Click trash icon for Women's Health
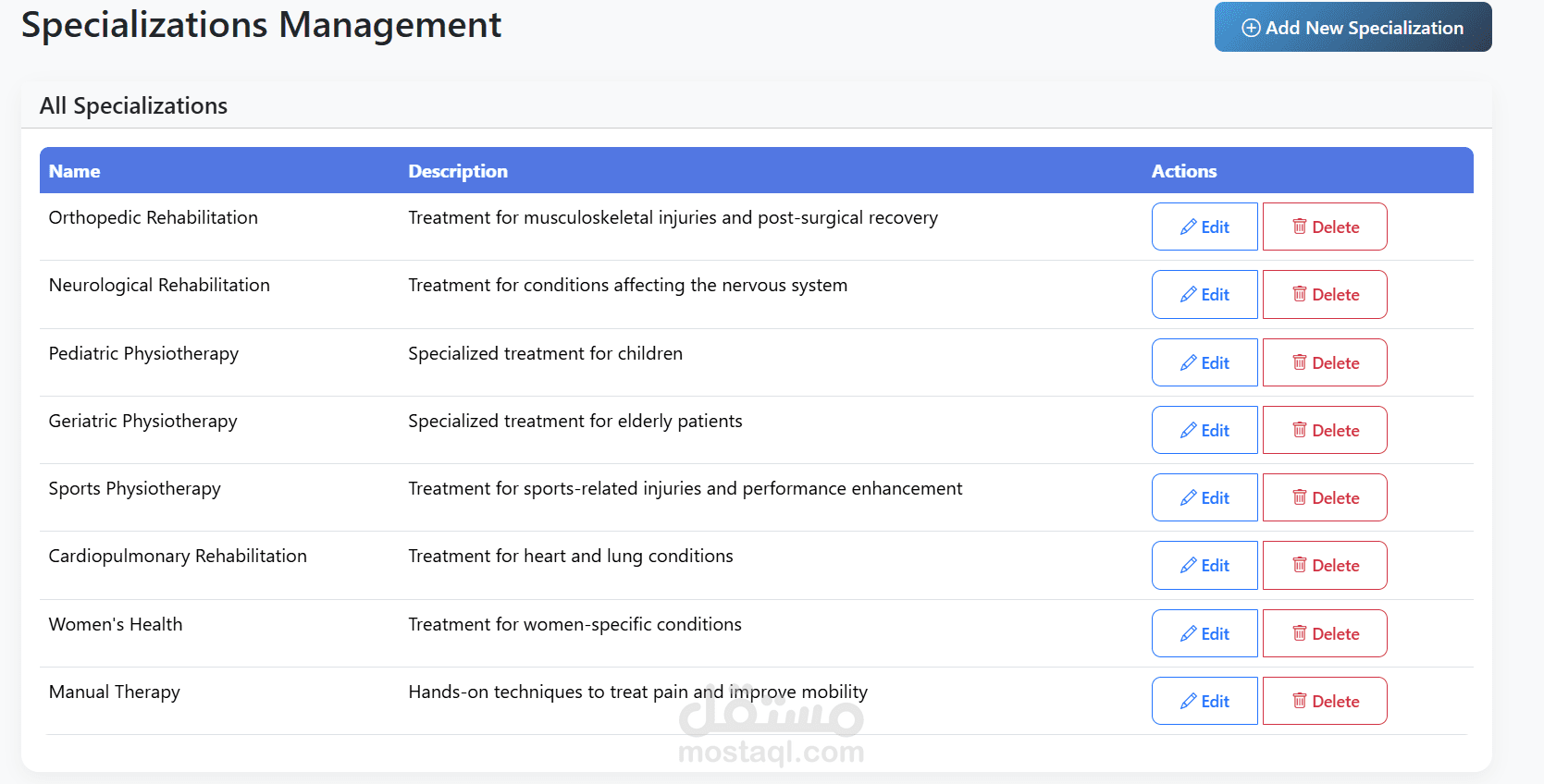Screen dimensions: 1544x784 1300,633
